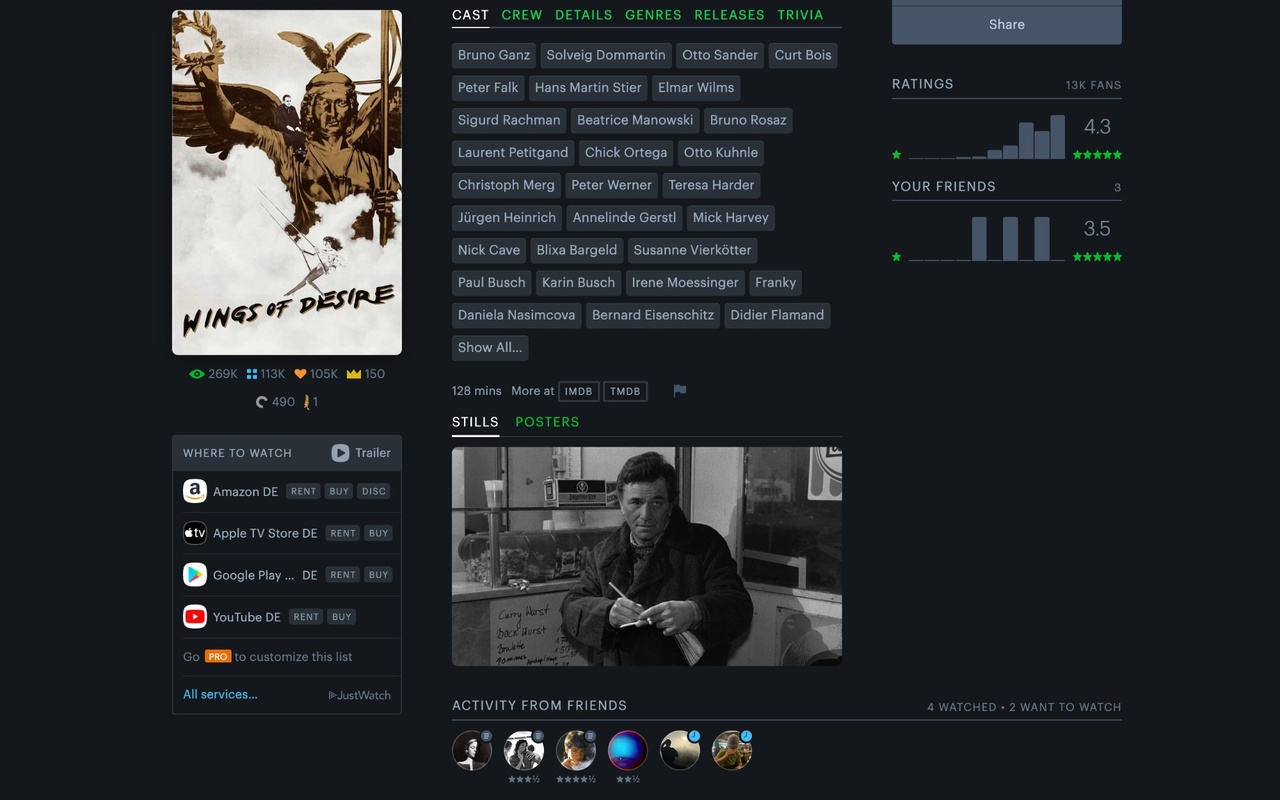Open the purple gradient friend avatar

(628, 750)
